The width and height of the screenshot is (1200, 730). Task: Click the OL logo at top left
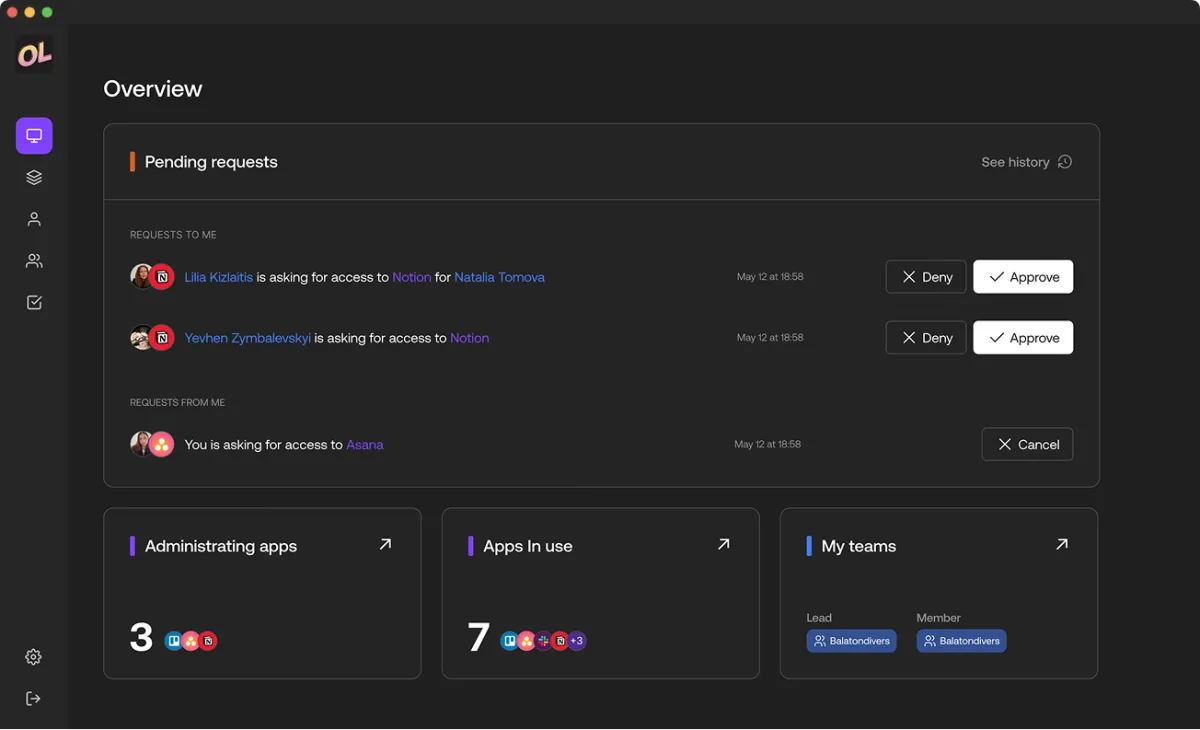point(34,55)
